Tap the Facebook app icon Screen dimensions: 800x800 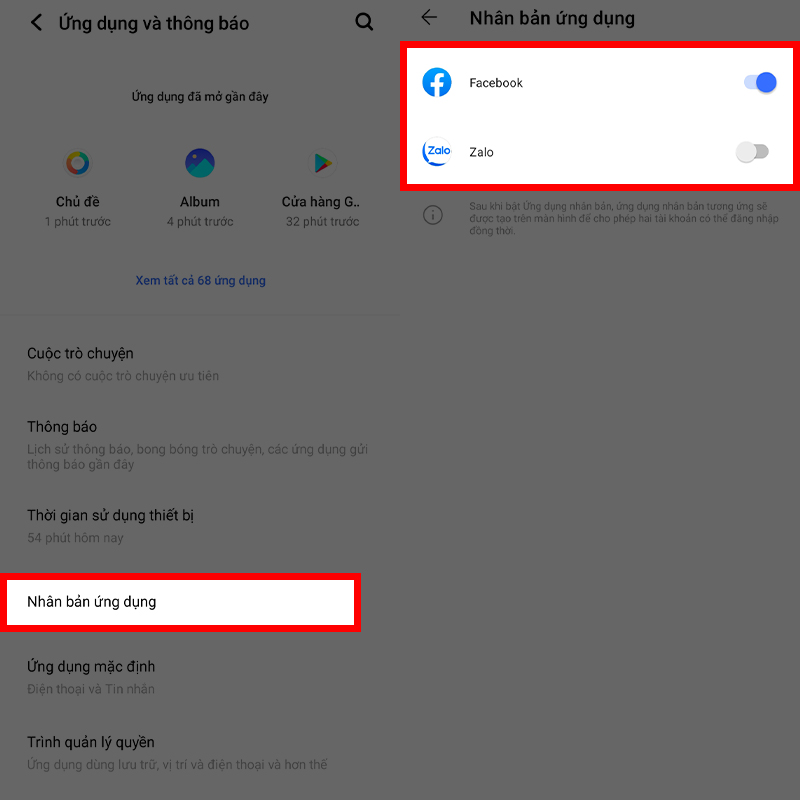pos(437,82)
